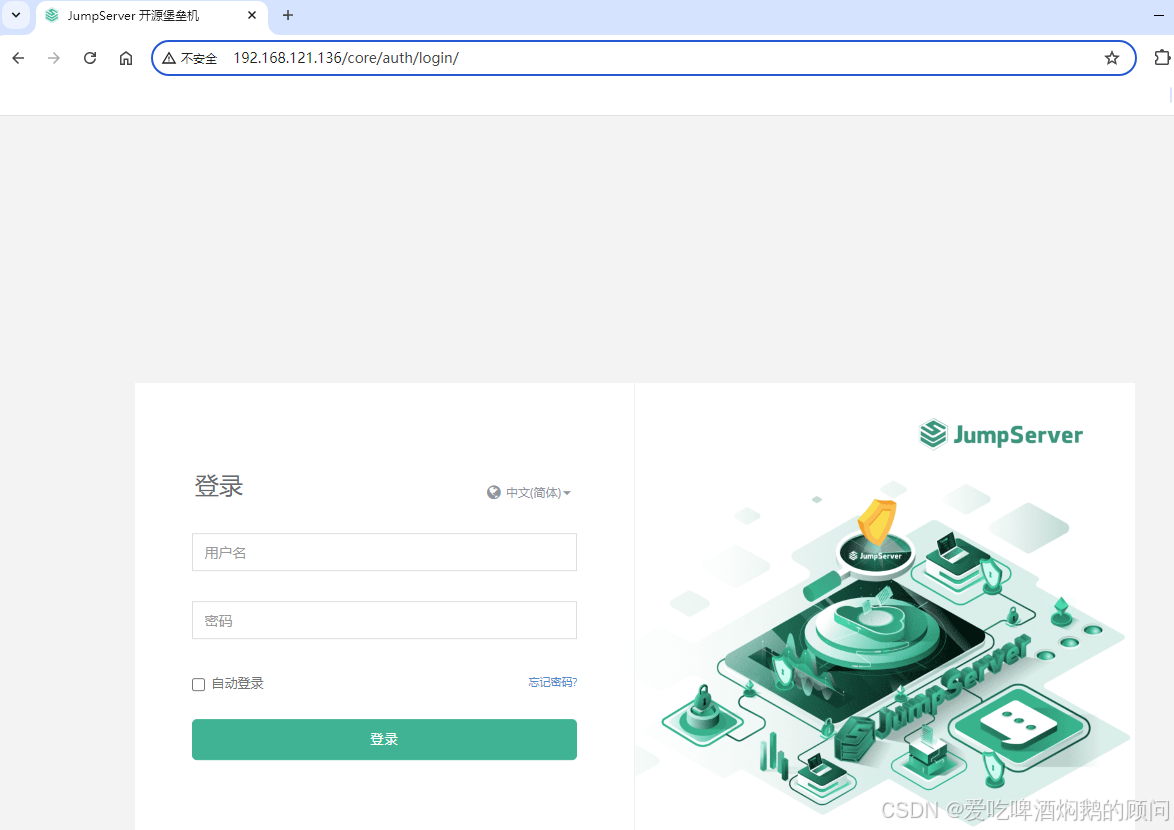Focus the 密码 password field

(x=384, y=620)
